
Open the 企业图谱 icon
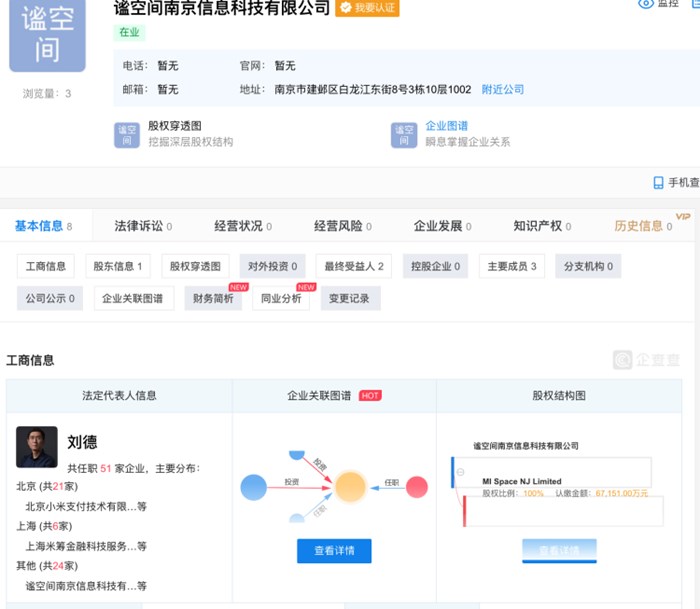(404, 134)
